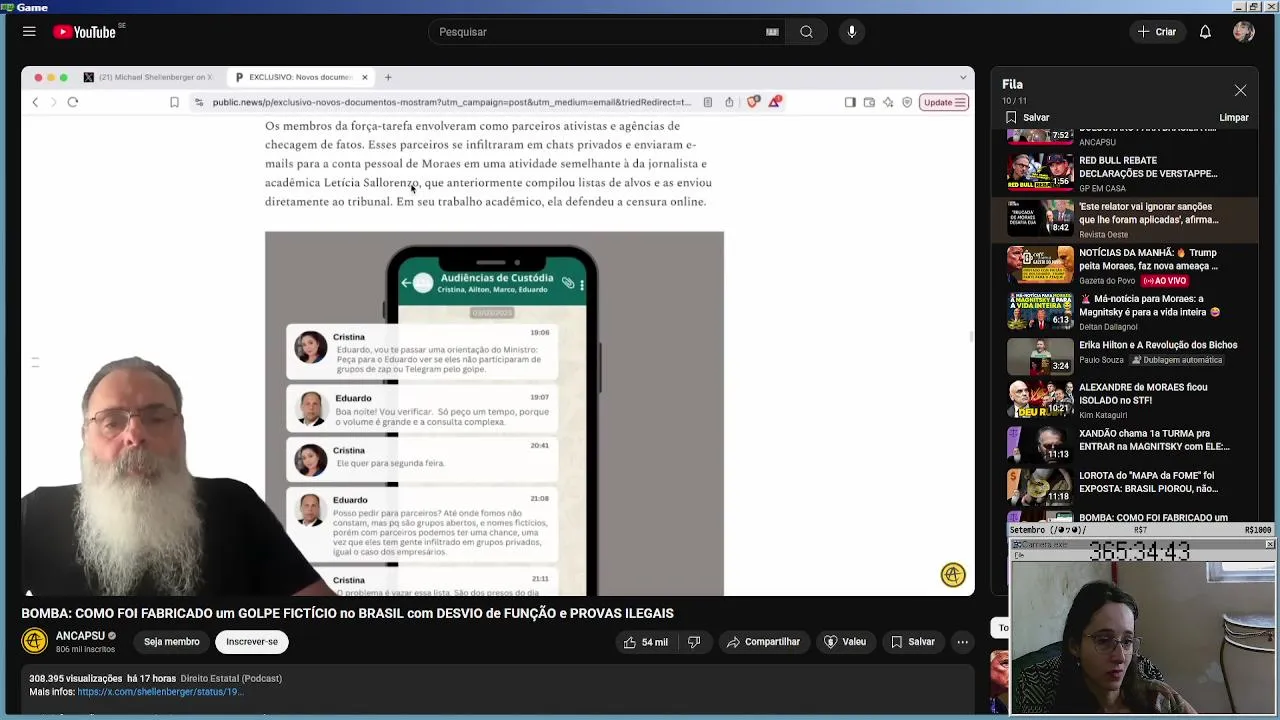Image resolution: width=1280 pixels, height=720 pixels.
Task: Close the 'EXCLUSIVO' browser tab
Action: pos(365,77)
